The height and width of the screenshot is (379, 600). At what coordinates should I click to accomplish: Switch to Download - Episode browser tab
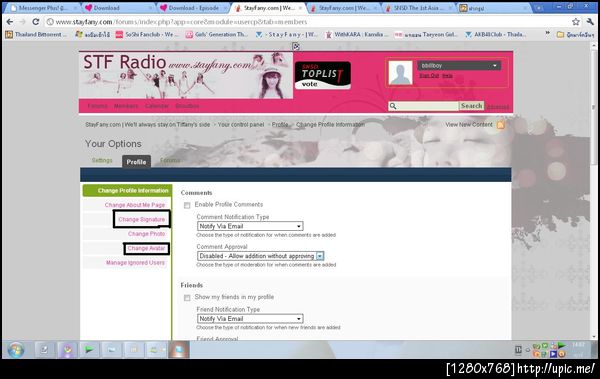tap(192, 8)
